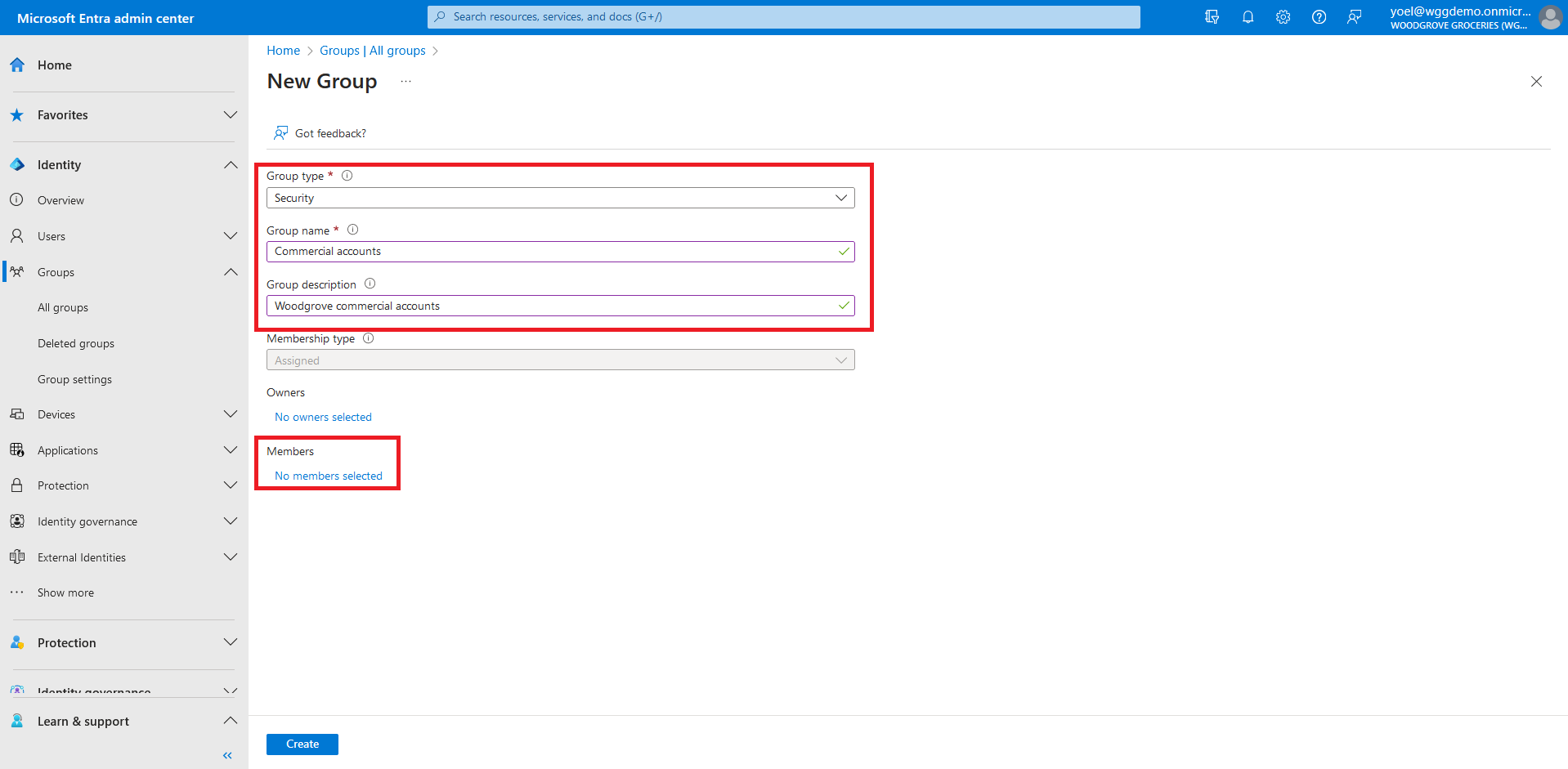Open the portal Copilot icon in header
This screenshot has width=1568, height=769.
click(1212, 17)
